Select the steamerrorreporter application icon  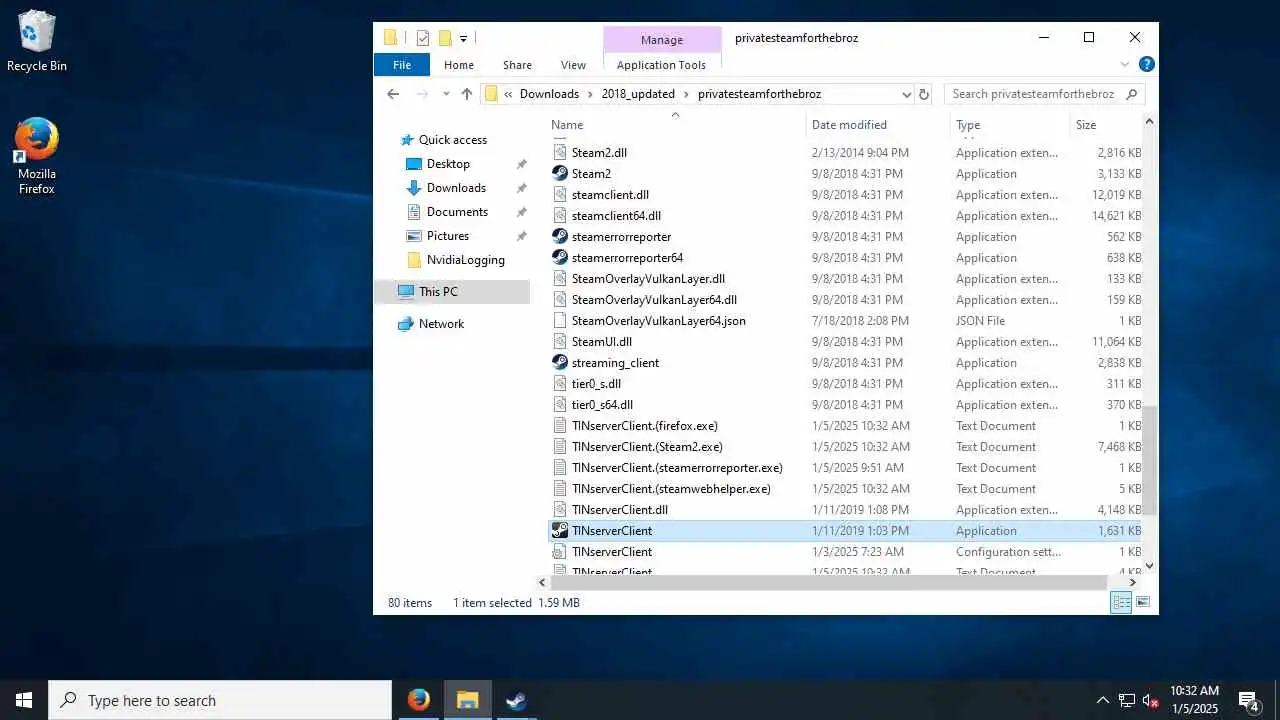pyautogui.click(x=560, y=237)
